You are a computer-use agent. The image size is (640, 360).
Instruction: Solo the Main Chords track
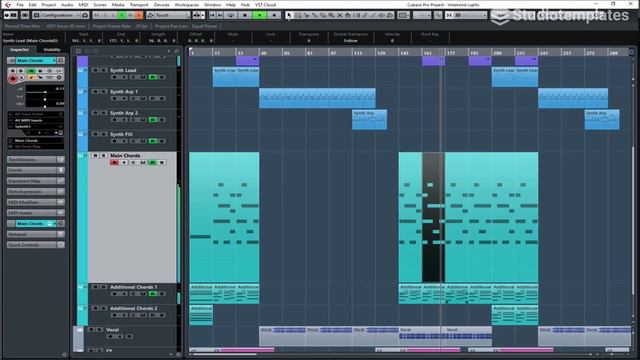[104, 156]
